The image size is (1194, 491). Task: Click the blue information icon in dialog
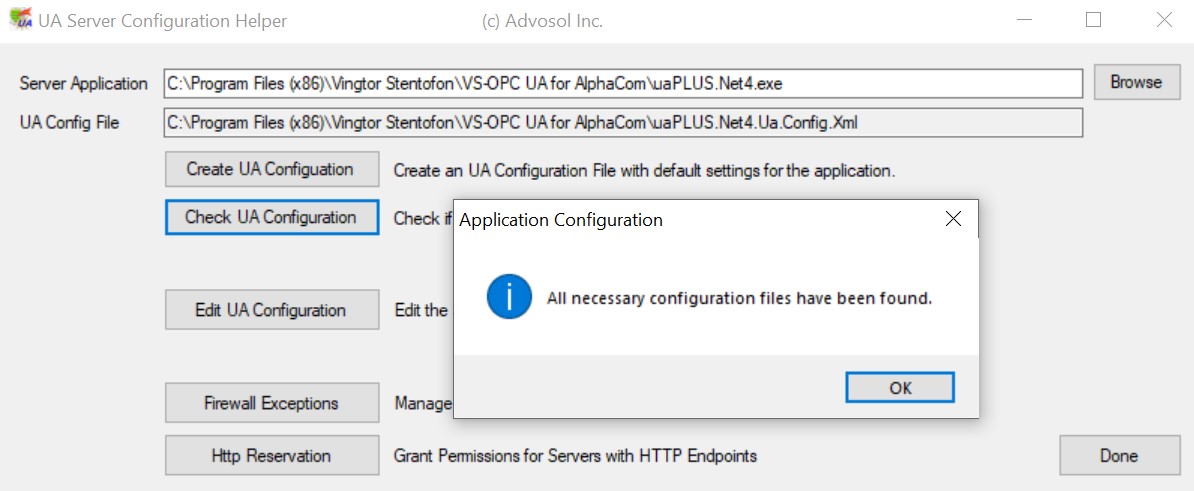tap(508, 298)
